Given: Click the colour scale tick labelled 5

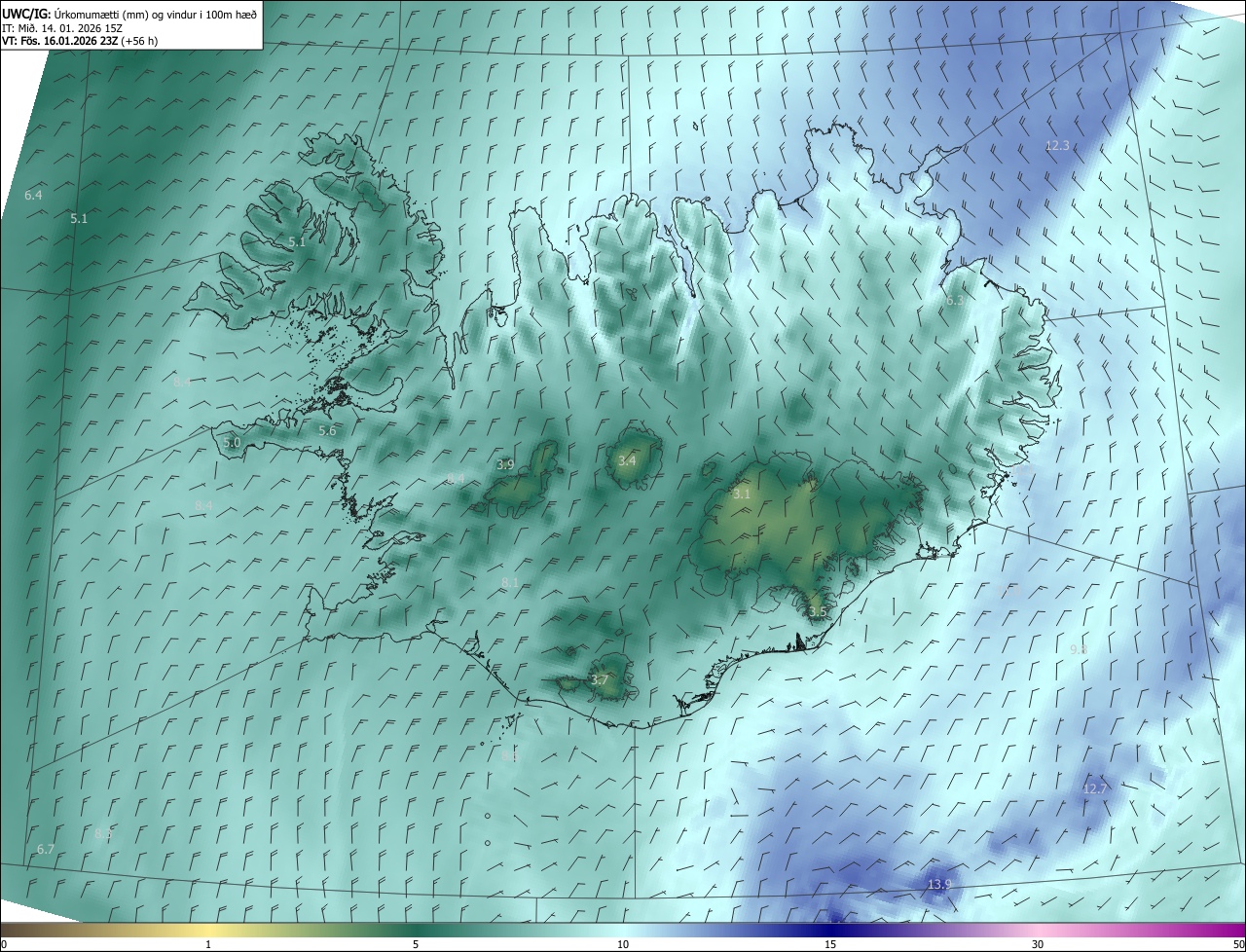Looking at the screenshot, I should pos(416,944).
